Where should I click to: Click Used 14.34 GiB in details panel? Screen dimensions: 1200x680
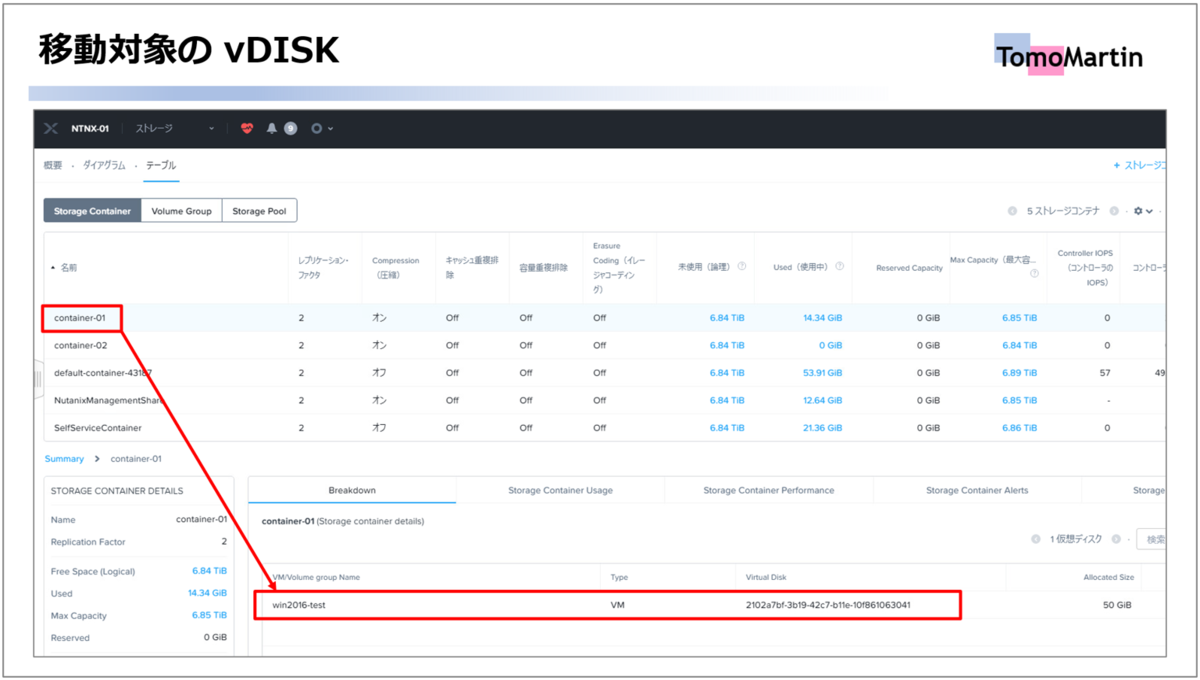tap(207, 593)
